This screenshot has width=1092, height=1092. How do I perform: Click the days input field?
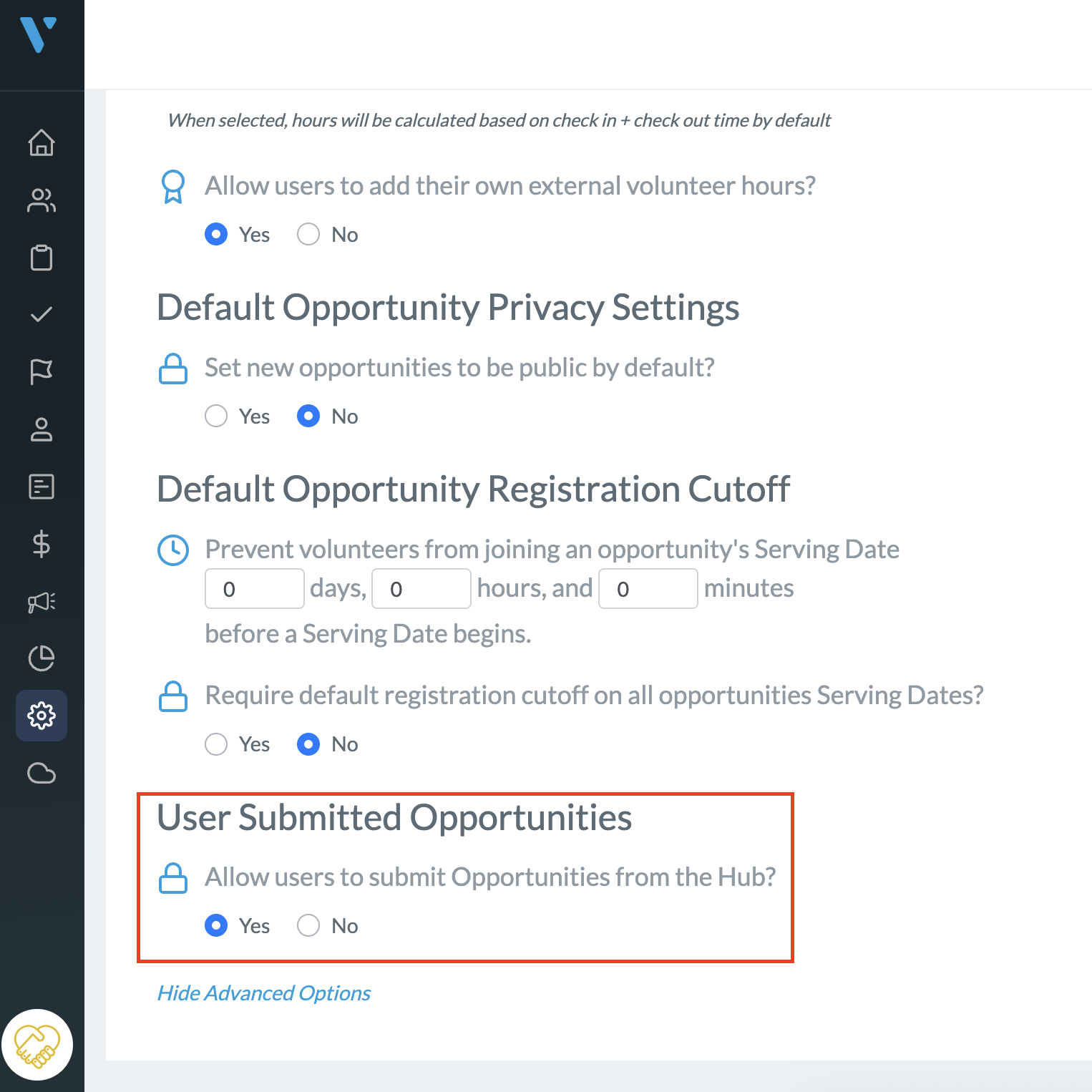pyautogui.click(x=255, y=589)
